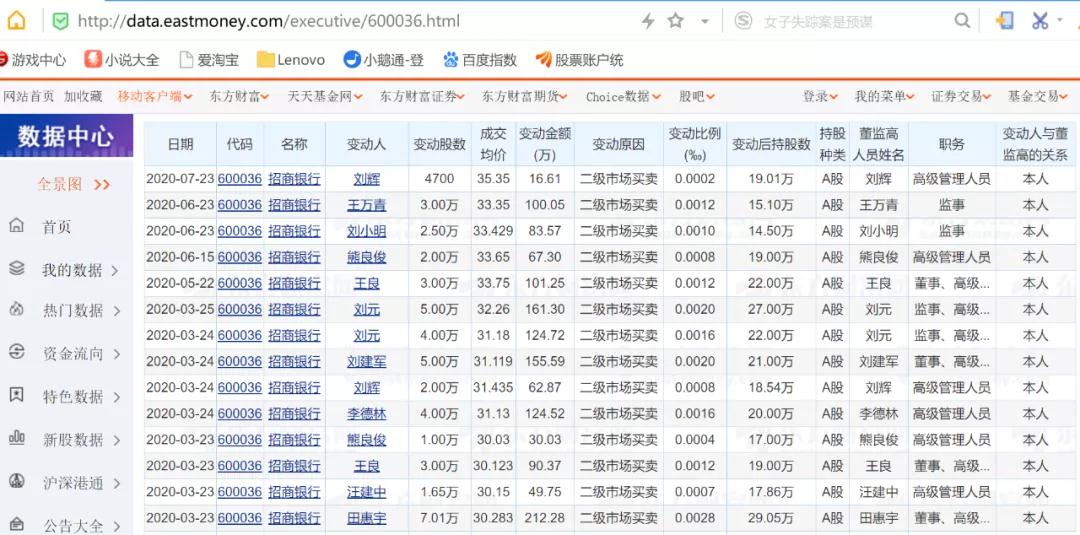Click the address bar URL
Viewport: 1080px width, 535px height.
[269, 21]
